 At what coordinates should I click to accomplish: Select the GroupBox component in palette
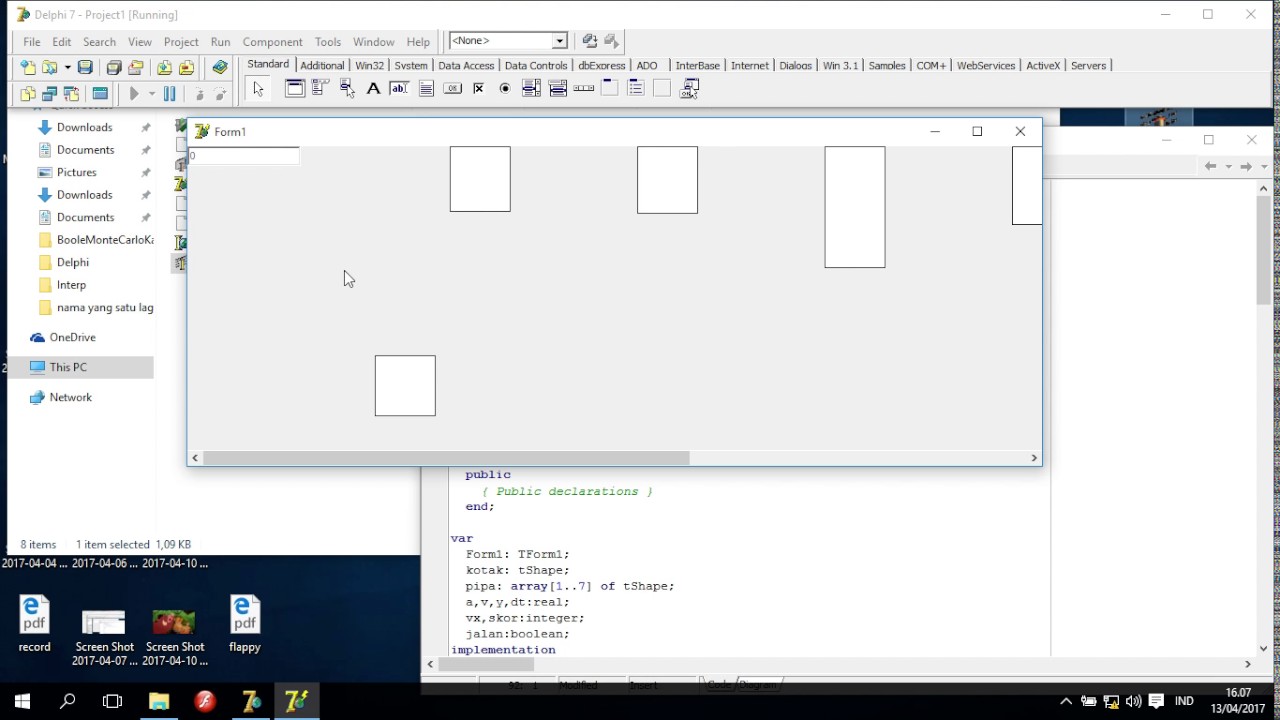point(610,89)
